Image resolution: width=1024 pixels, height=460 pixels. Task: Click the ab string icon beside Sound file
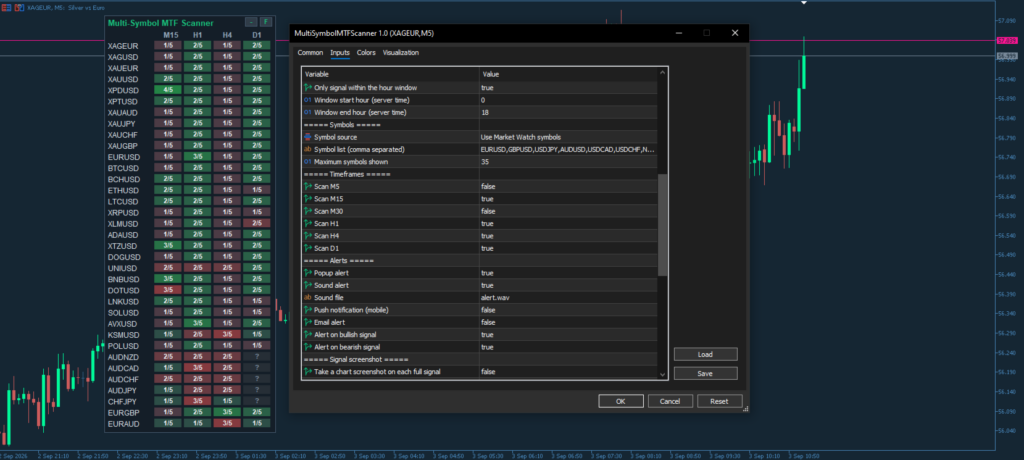tap(308, 297)
